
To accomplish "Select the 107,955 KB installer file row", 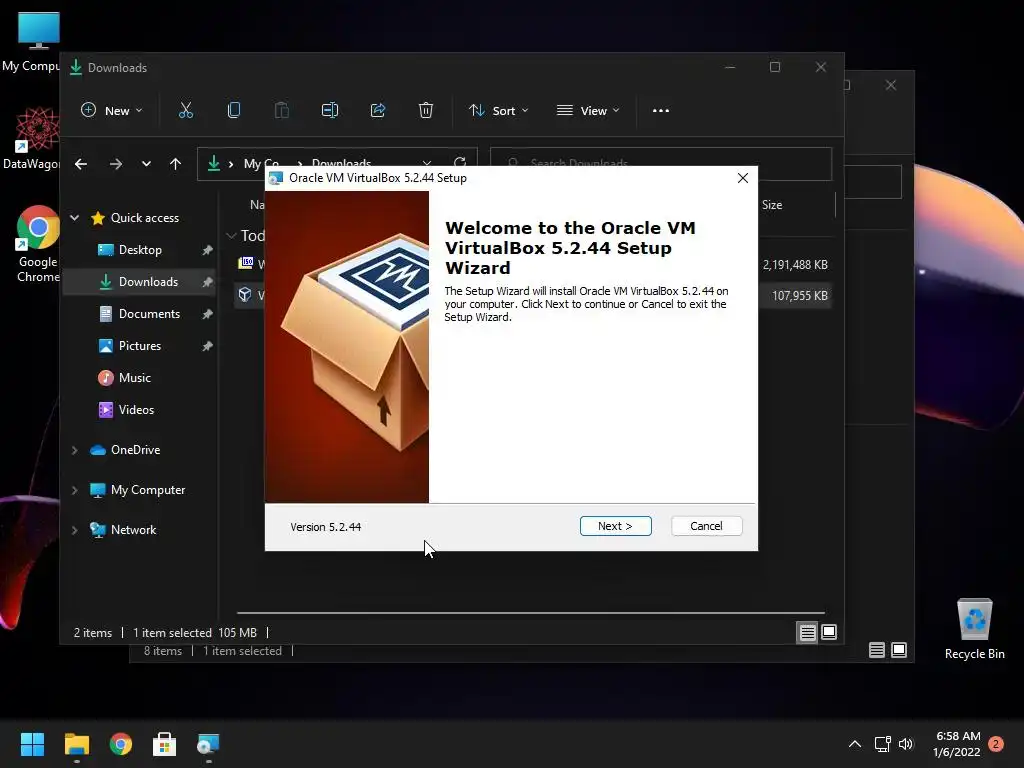I will (x=532, y=295).
